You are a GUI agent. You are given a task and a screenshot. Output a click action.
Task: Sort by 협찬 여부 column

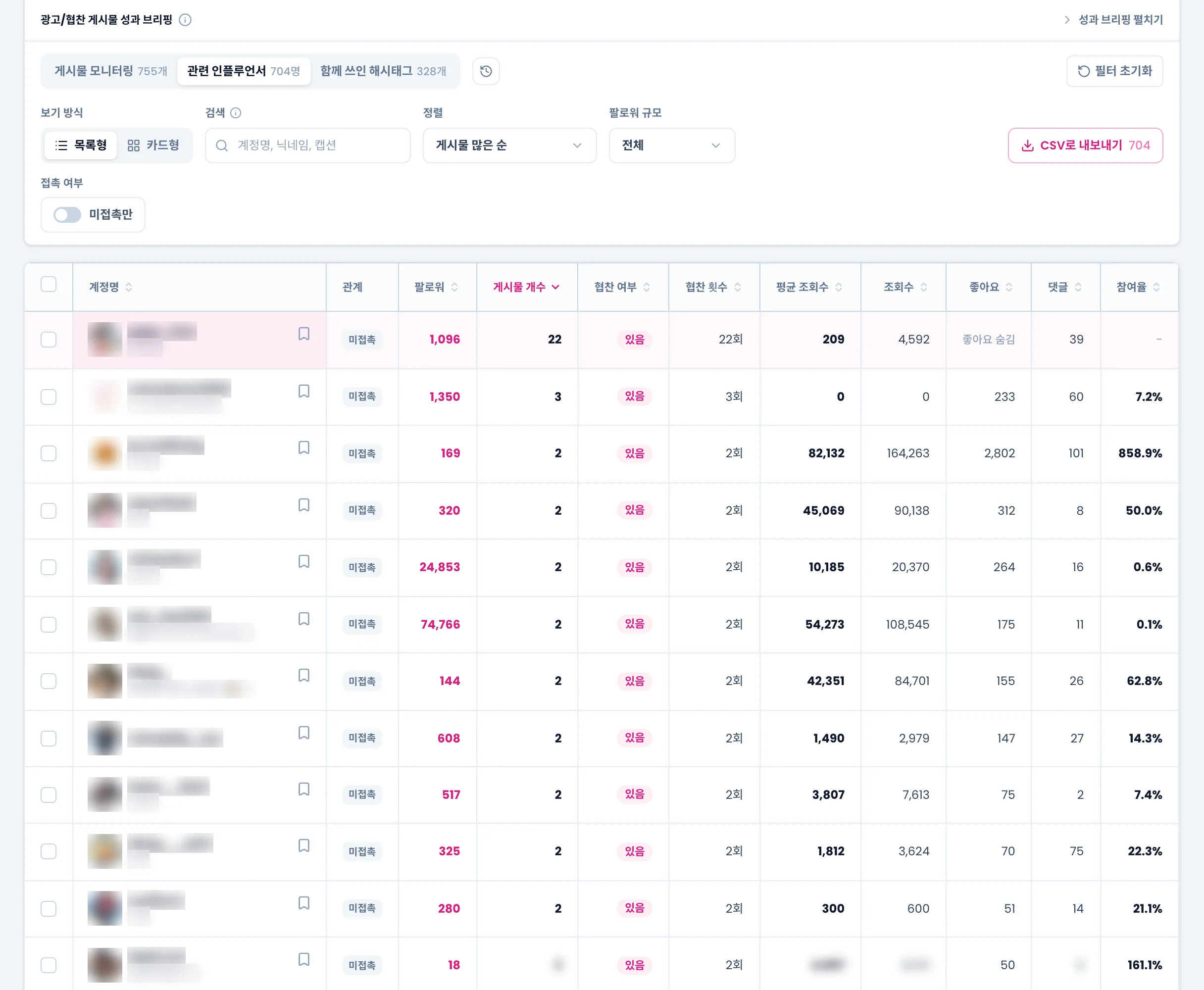[622, 287]
